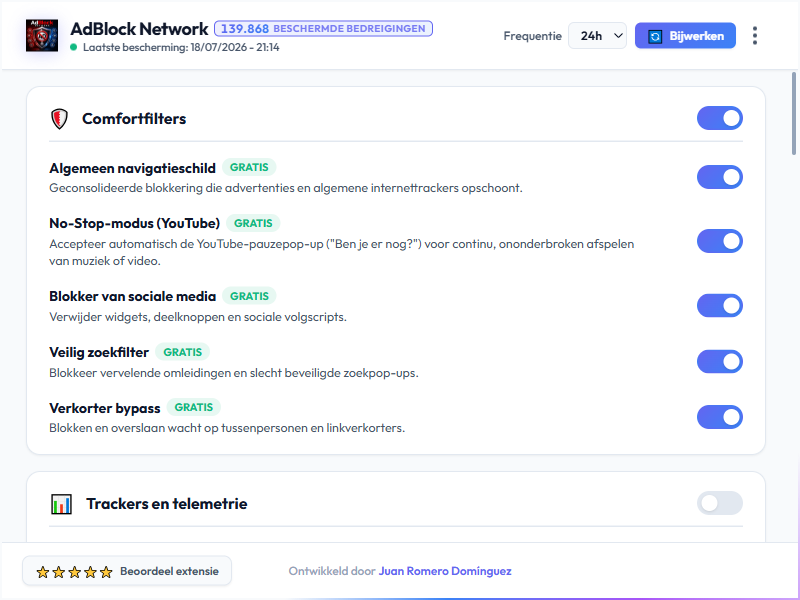Viewport: 800px width, 600px height.
Task: Click the green status dot
Action: click(x=73, y=47)
